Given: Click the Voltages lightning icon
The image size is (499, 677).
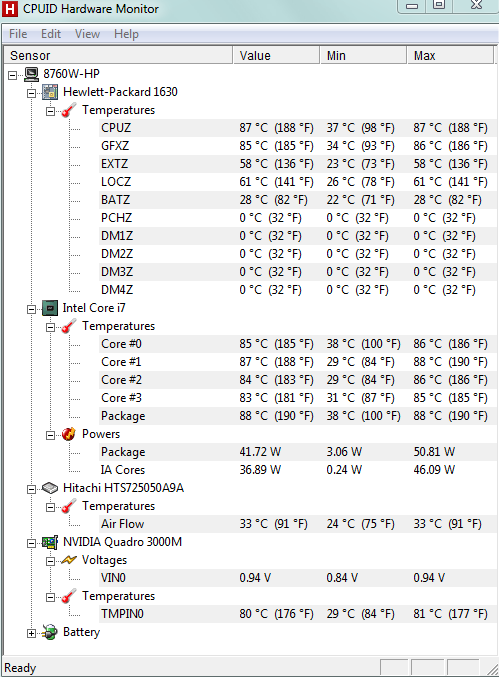Looking at the screenshot, I should [69, 560].
